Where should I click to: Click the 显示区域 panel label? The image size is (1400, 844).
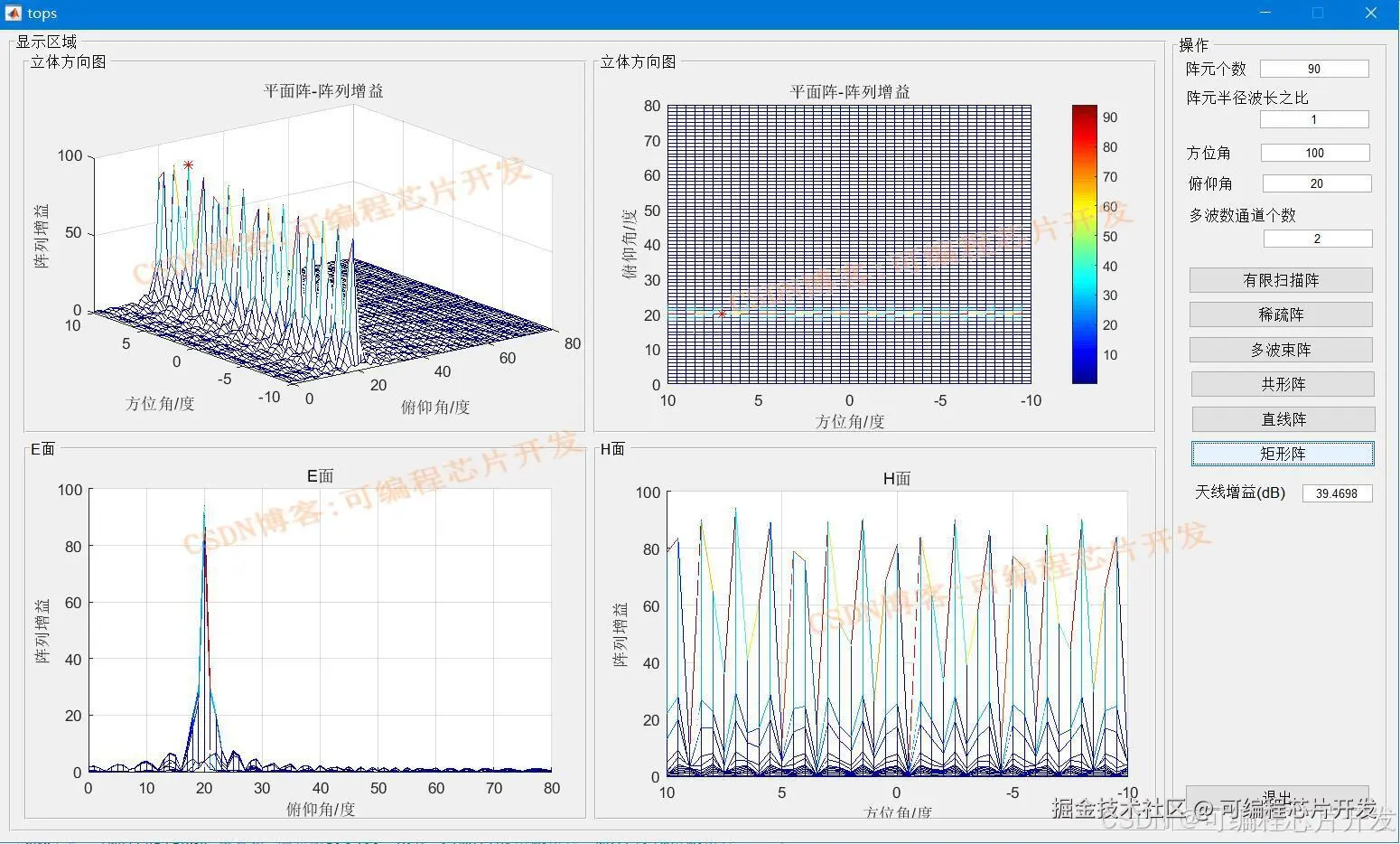[46, 42]
